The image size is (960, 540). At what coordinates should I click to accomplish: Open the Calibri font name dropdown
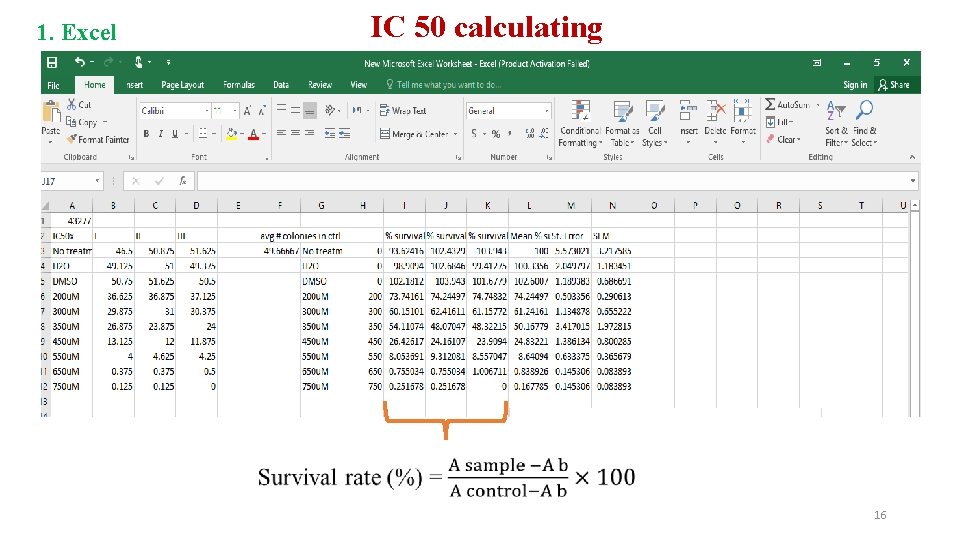tap(206, 111)
